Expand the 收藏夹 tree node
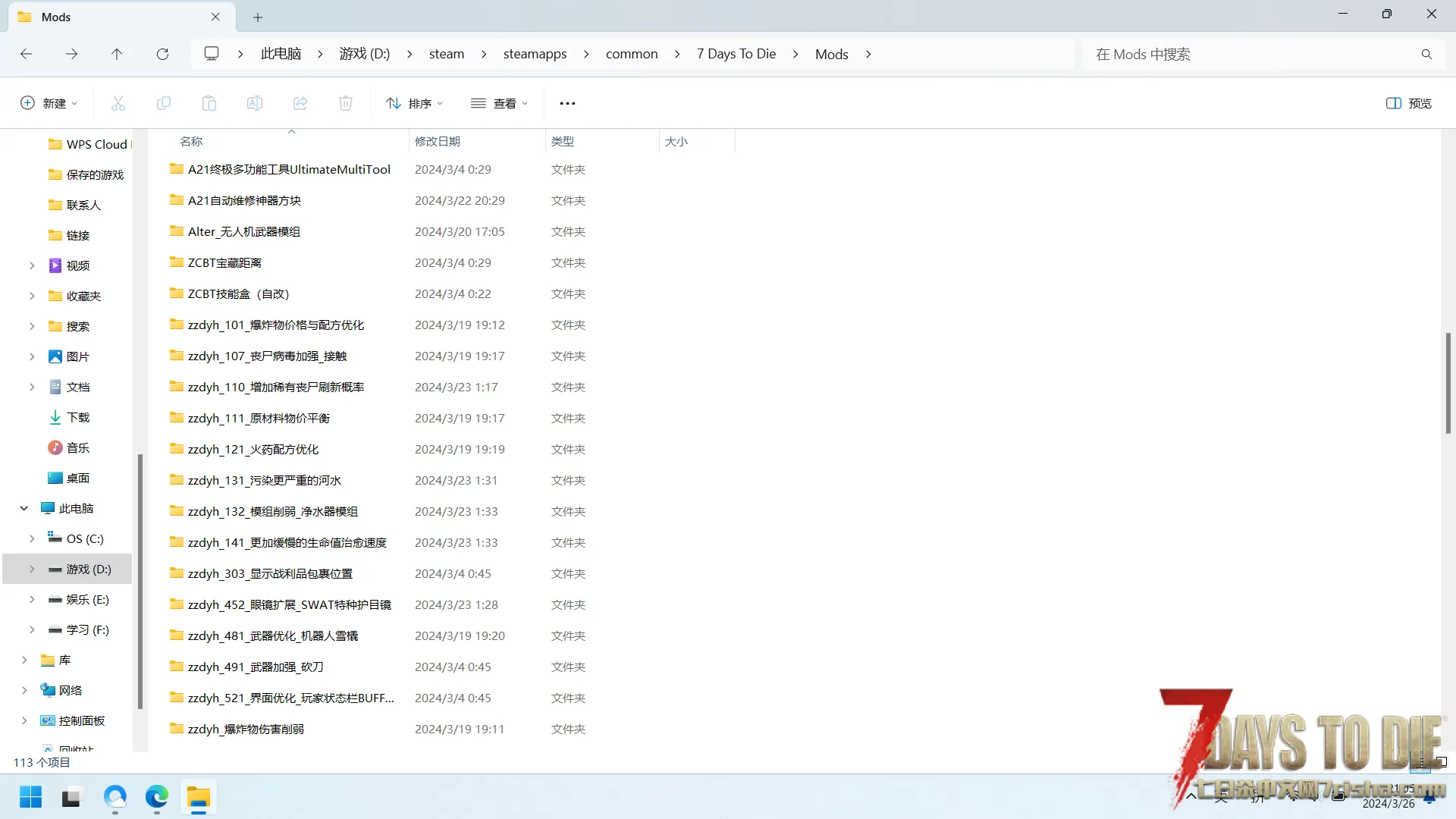This screenshot has width=1456, height=819. click(x=32, y=296)
